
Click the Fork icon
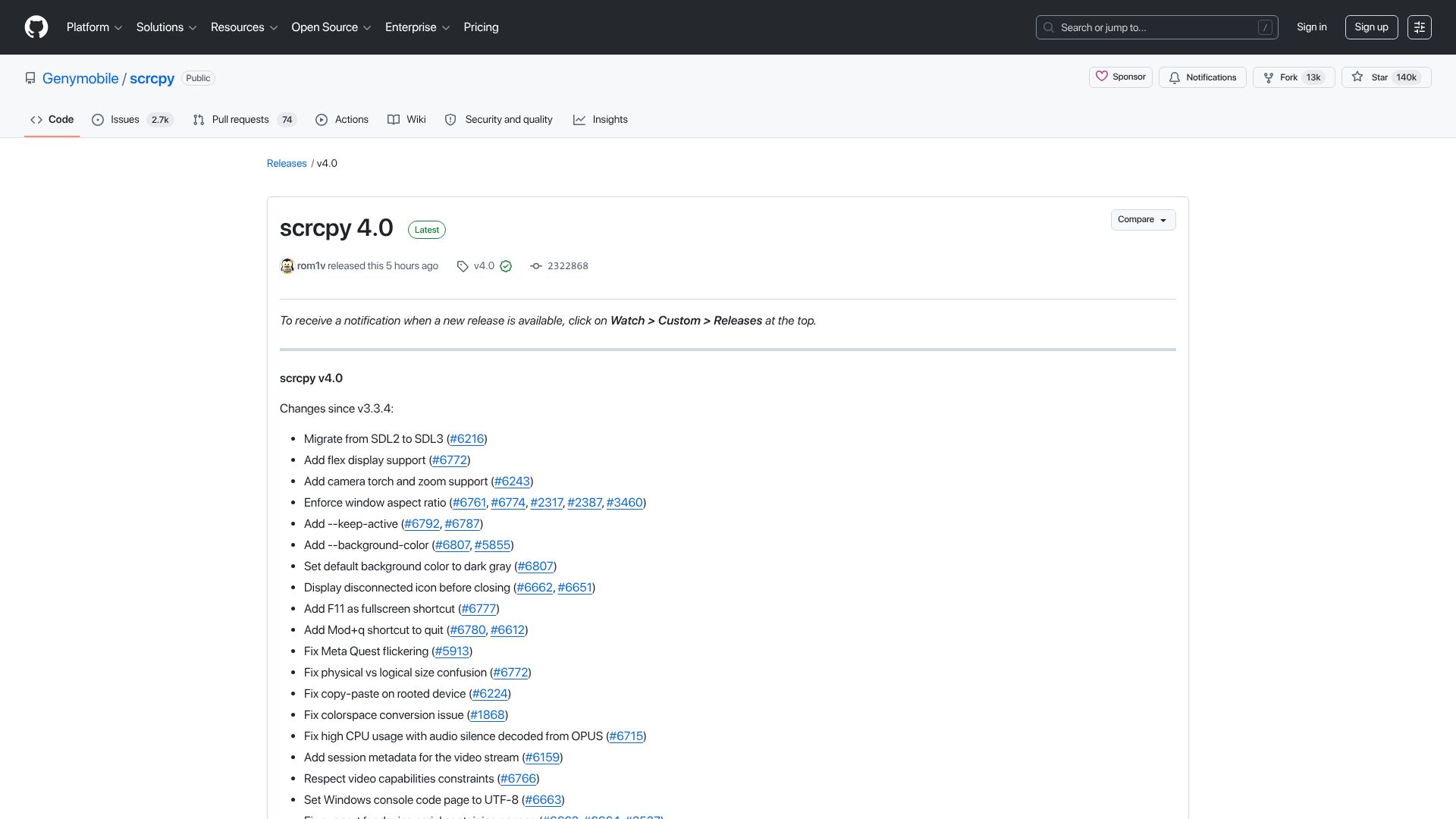1269,77
